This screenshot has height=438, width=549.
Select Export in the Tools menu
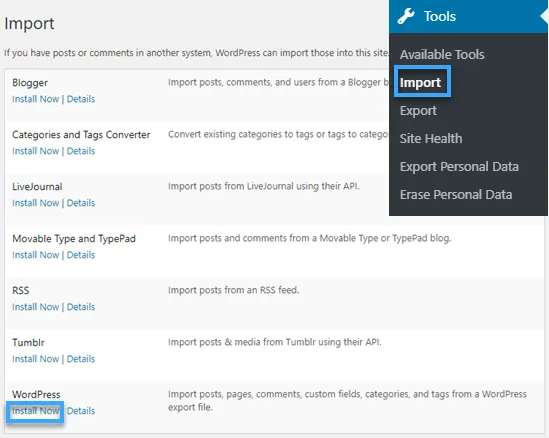(x=418, y=111)
